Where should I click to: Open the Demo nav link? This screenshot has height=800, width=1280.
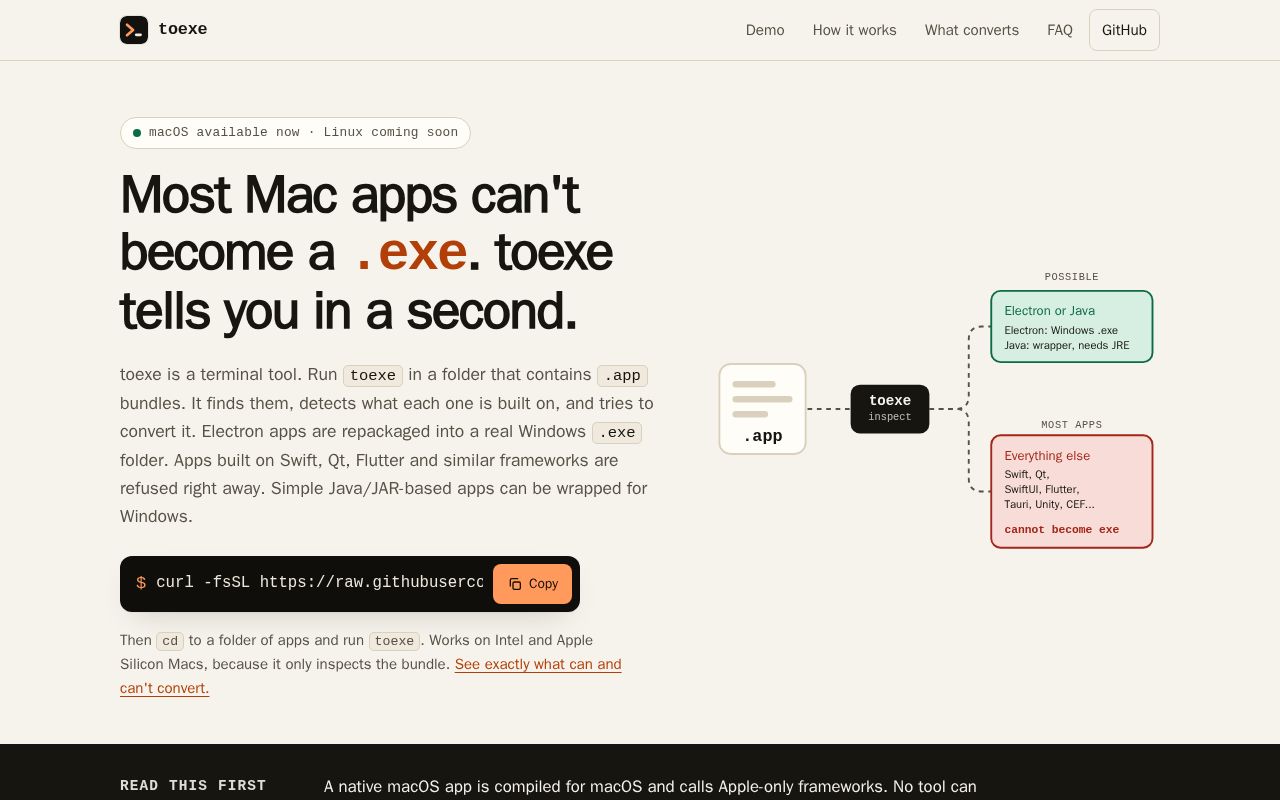click(765, 30)
